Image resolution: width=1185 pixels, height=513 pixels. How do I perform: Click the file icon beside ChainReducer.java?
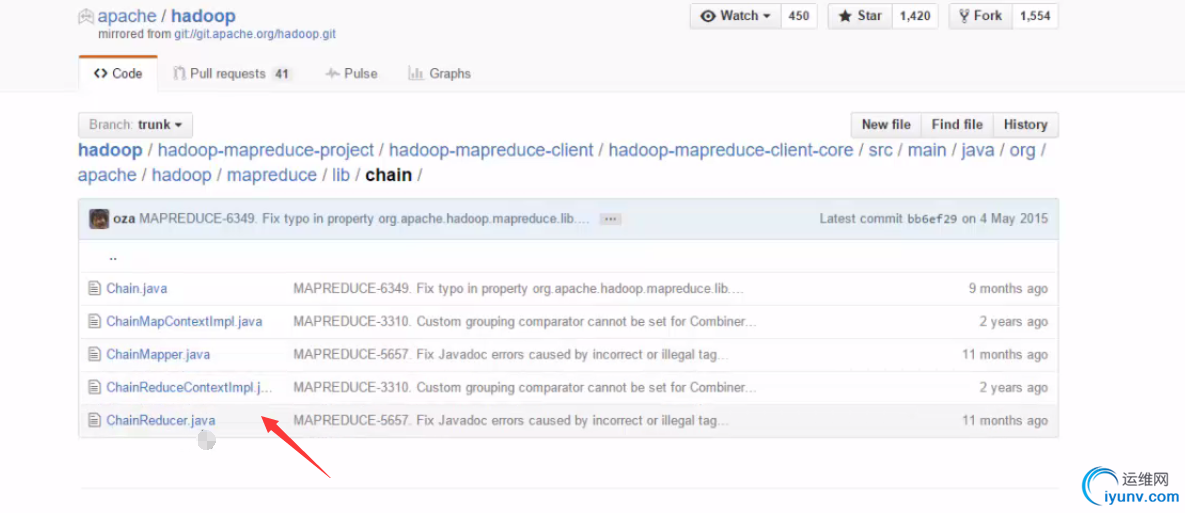click(x=94, y=420)
